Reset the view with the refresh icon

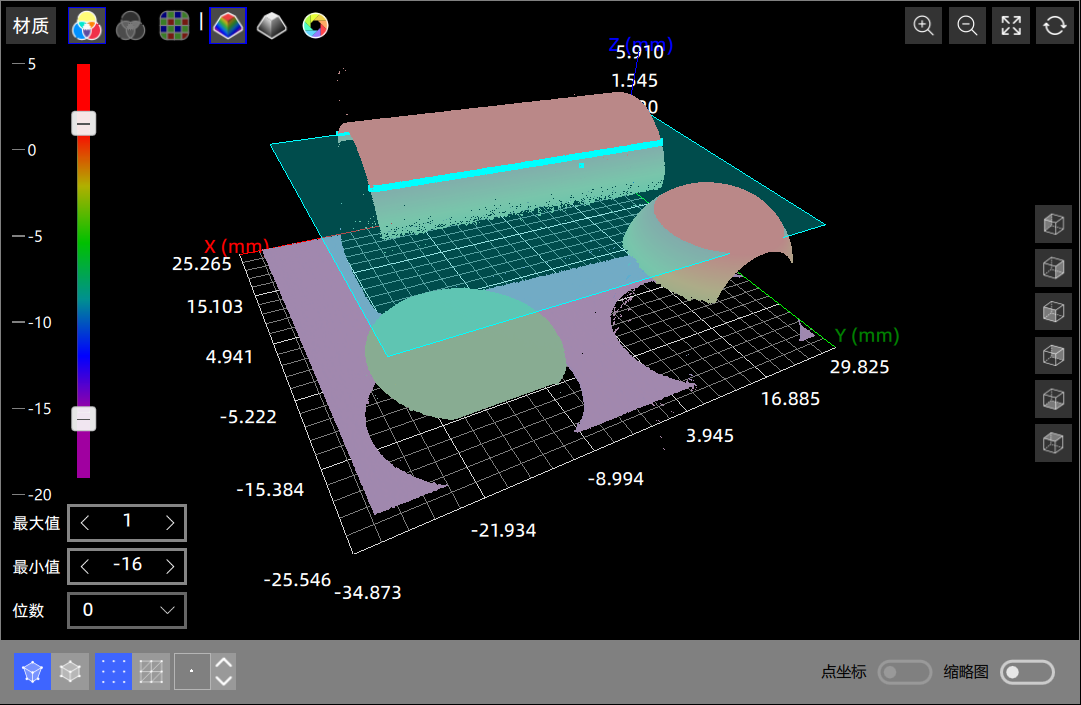click(1054, 26)
